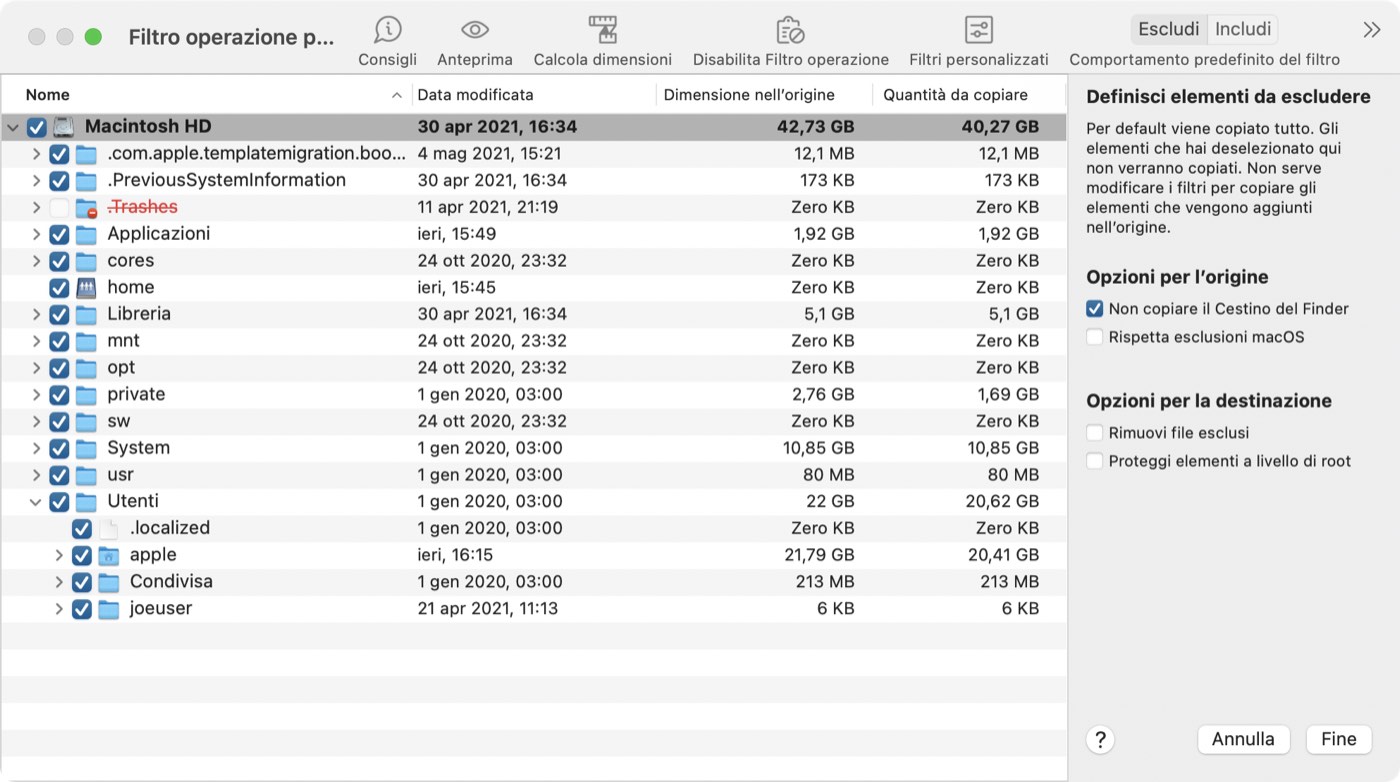Enable Rispetta esclusioni macOS
1400x782 pixels.
point(1095,337)
